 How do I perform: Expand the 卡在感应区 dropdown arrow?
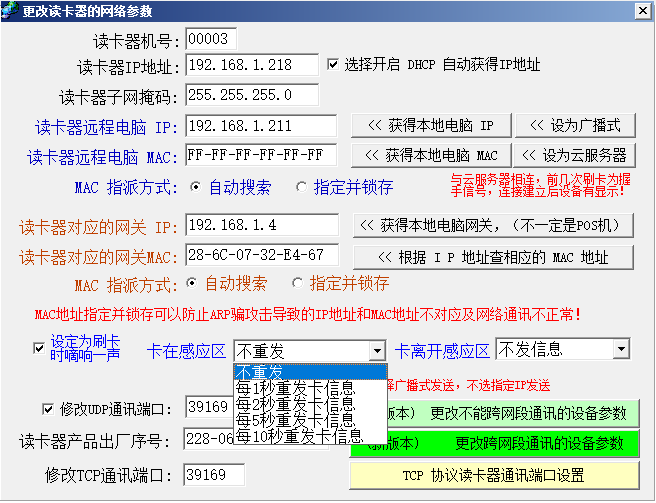(x=376, y=351)
